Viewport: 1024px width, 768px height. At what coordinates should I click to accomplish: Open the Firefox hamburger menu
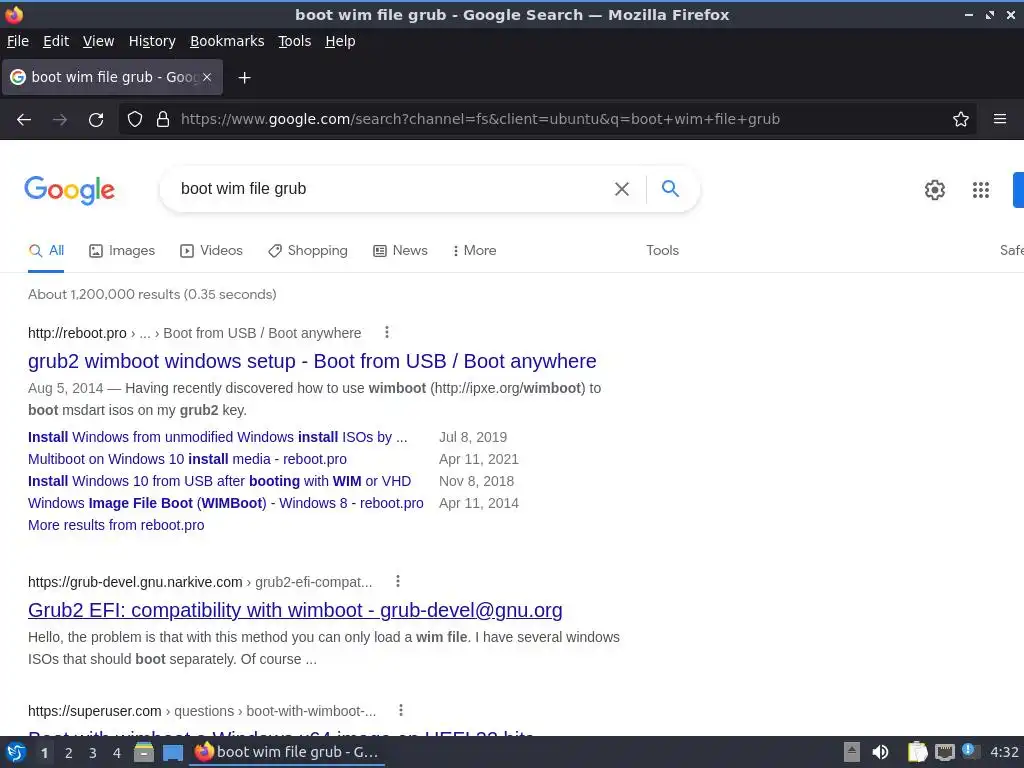point(1000,119)
